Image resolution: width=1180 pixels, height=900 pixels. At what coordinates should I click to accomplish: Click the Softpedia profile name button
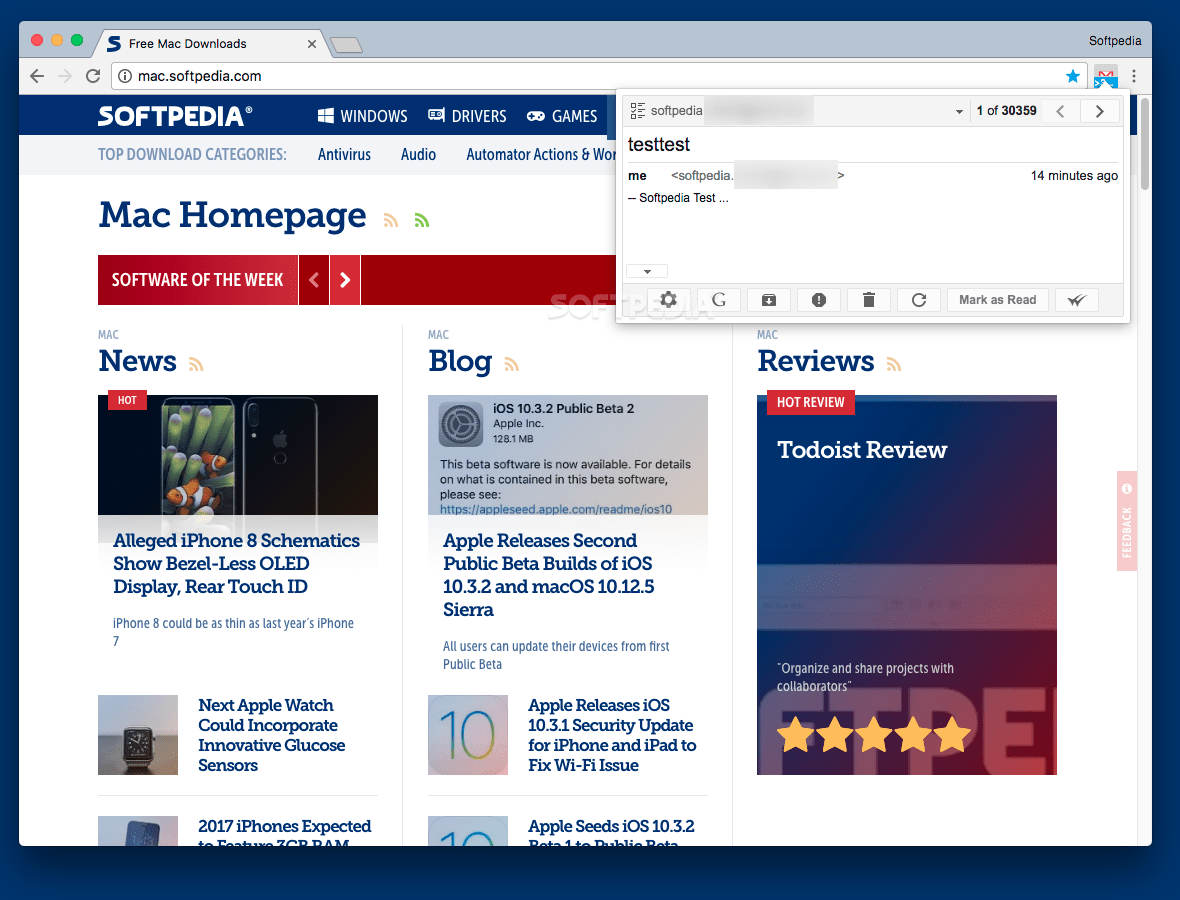coord(1115,41)
